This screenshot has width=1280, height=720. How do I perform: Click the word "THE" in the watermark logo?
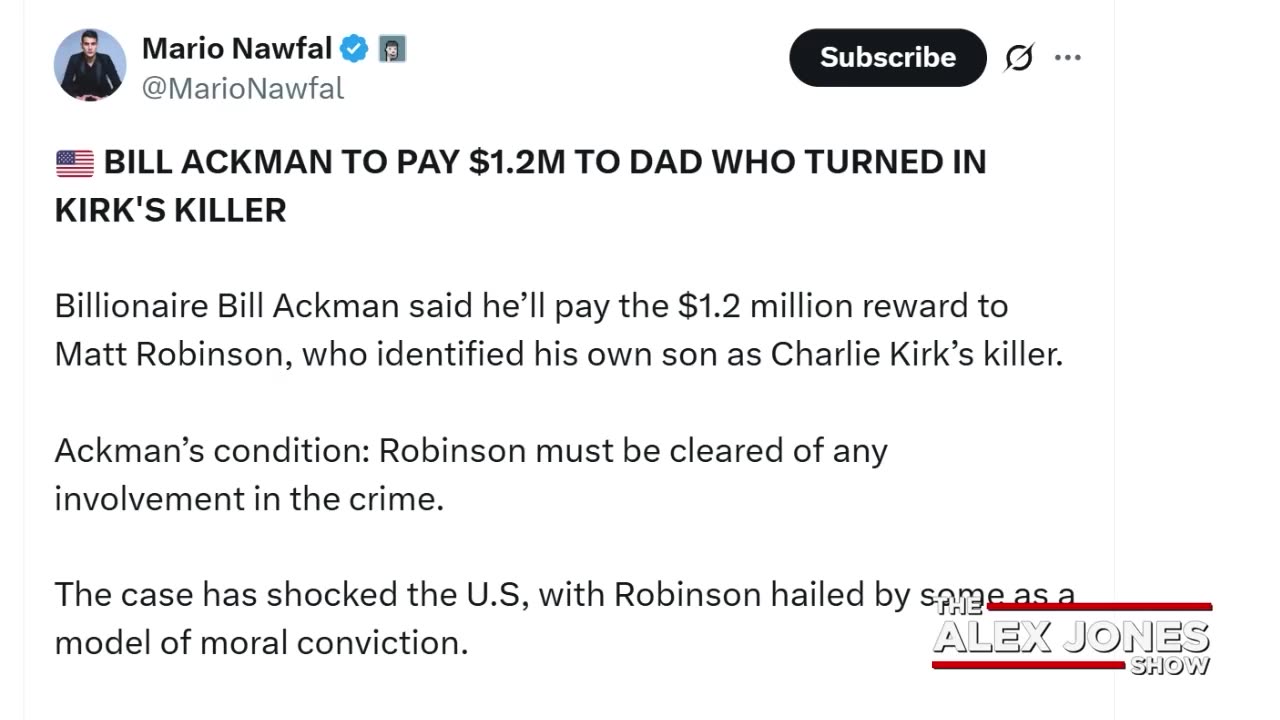click(x=958, y=605)
